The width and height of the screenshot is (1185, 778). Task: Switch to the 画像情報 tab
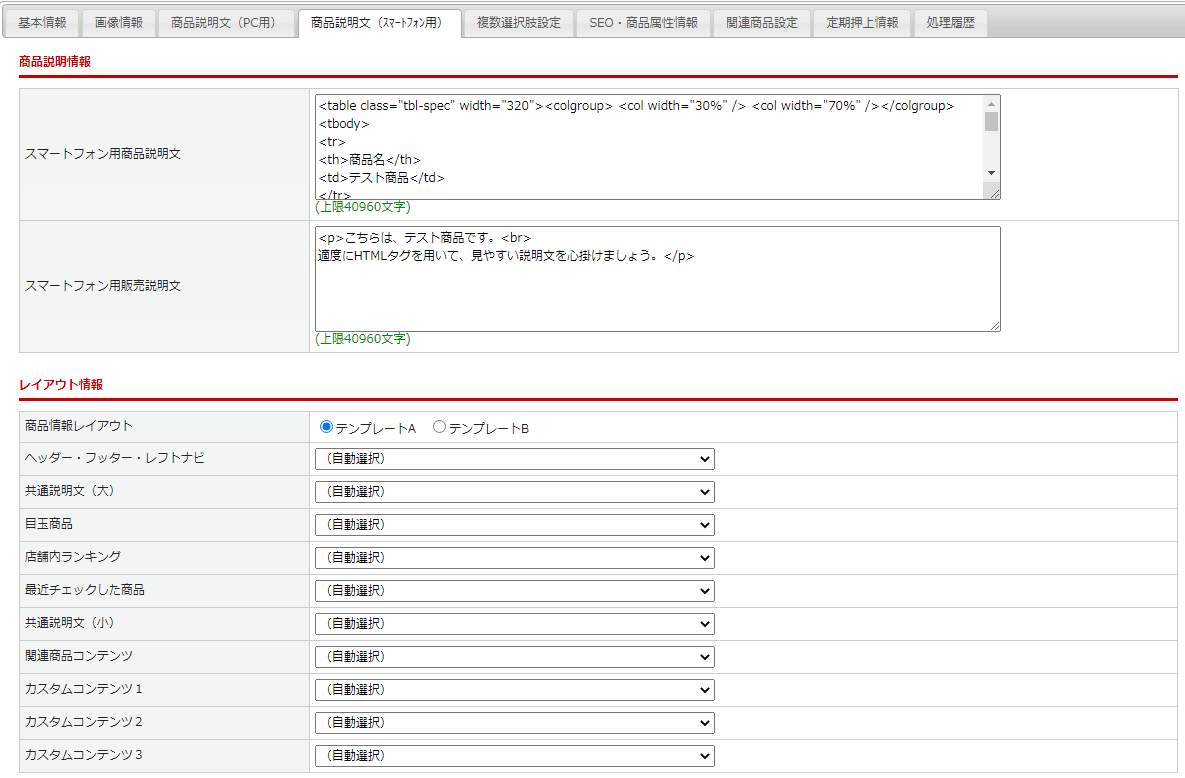click(118, 23)
